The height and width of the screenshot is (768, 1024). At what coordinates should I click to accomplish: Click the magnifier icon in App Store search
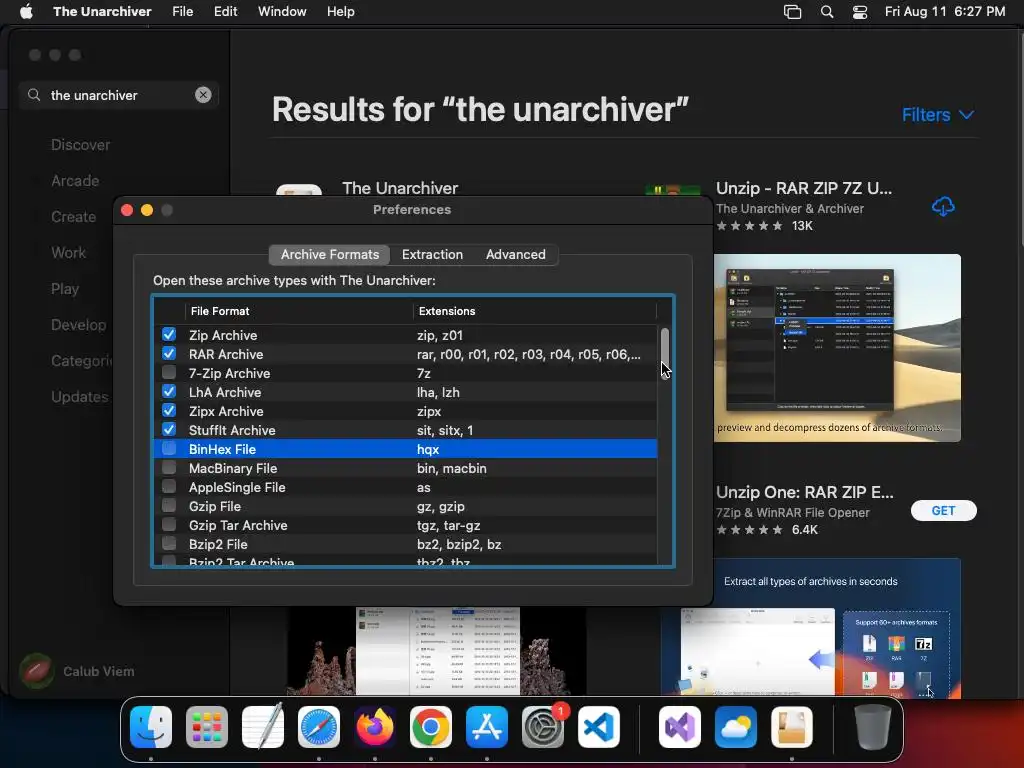pos(34,95)
